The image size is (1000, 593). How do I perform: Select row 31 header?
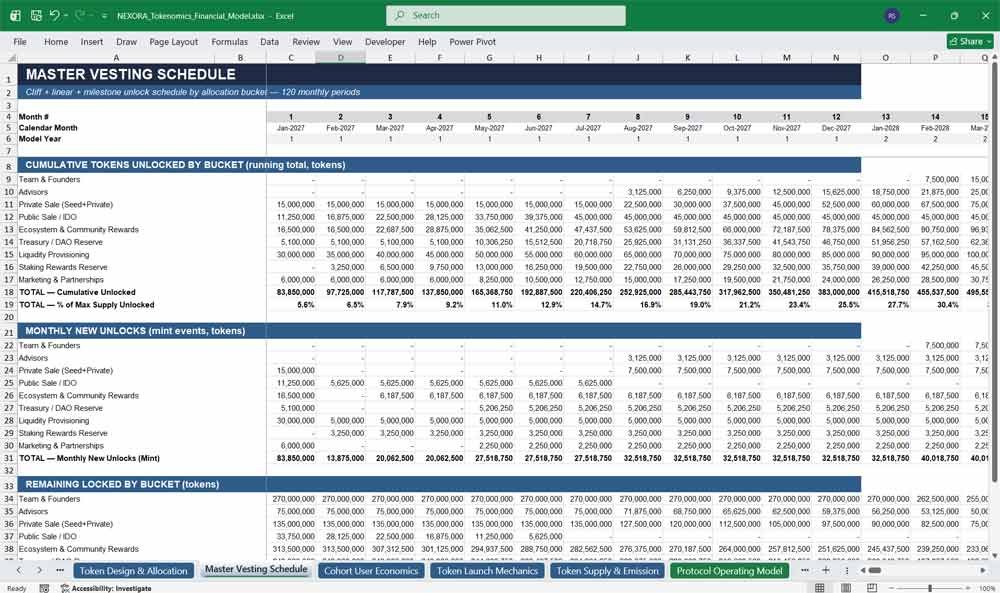9,458
